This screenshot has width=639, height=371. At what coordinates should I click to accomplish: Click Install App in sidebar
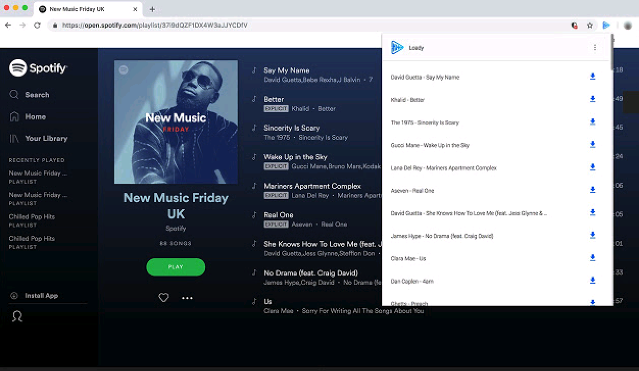click(34, 296)
